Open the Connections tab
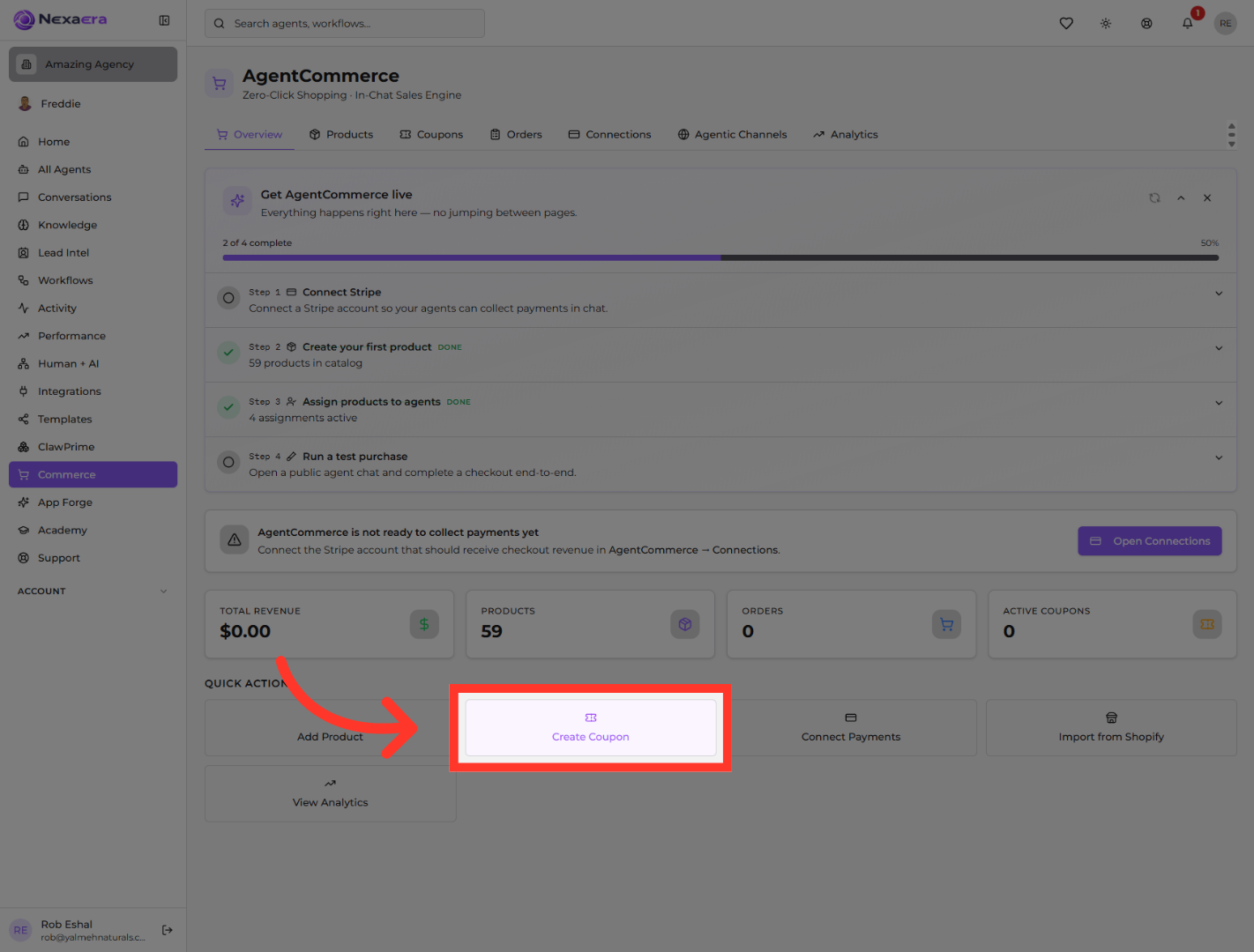Image resolution: width=1254 pixels, height=952 pixels. (609, 135)
